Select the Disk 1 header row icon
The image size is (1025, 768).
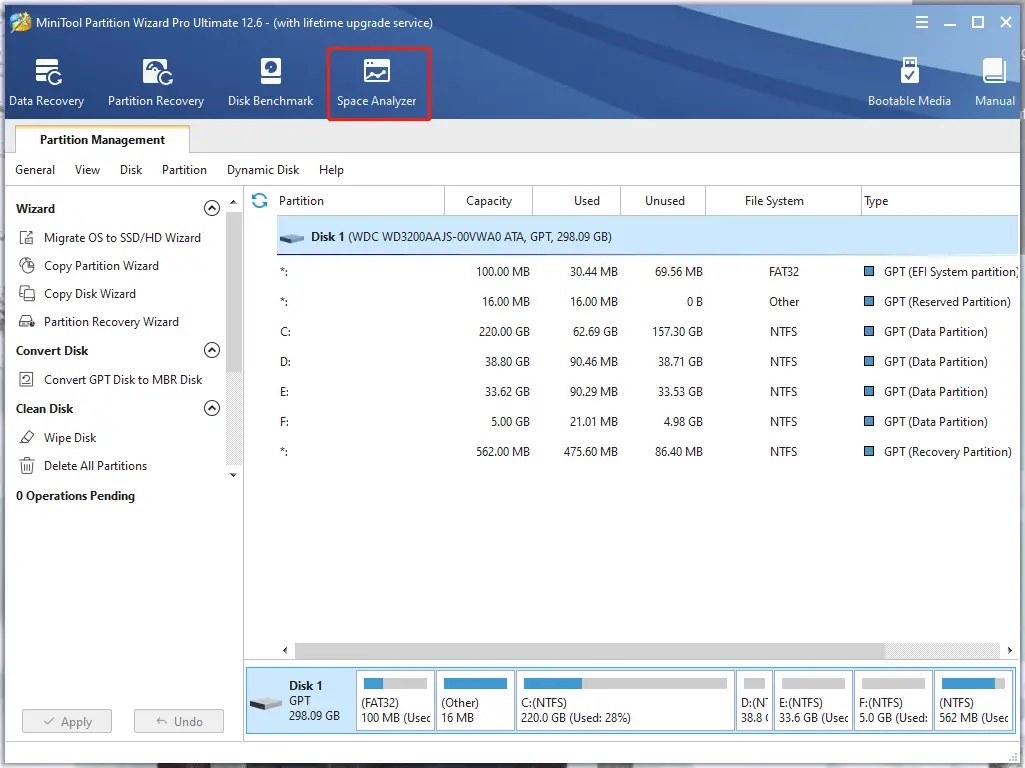pyautogui.click(x=292, y=238)
